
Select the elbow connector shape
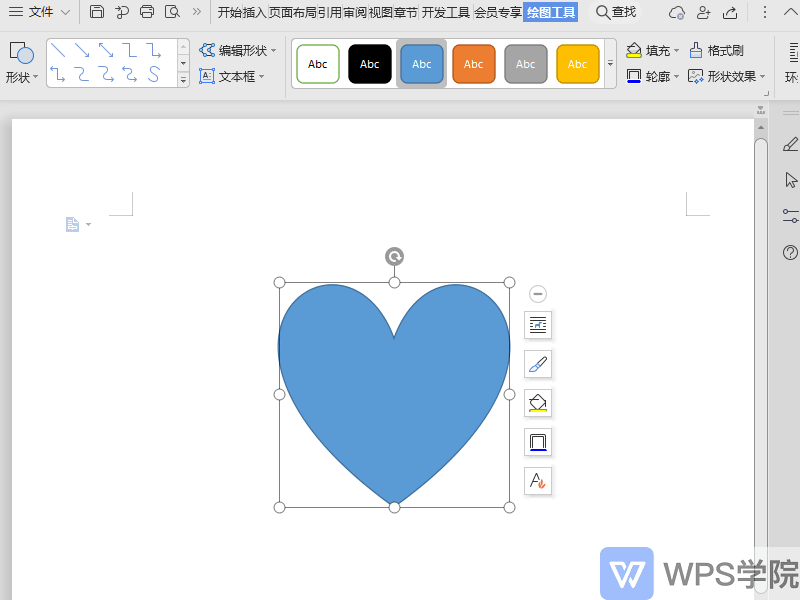coord(130,50)
